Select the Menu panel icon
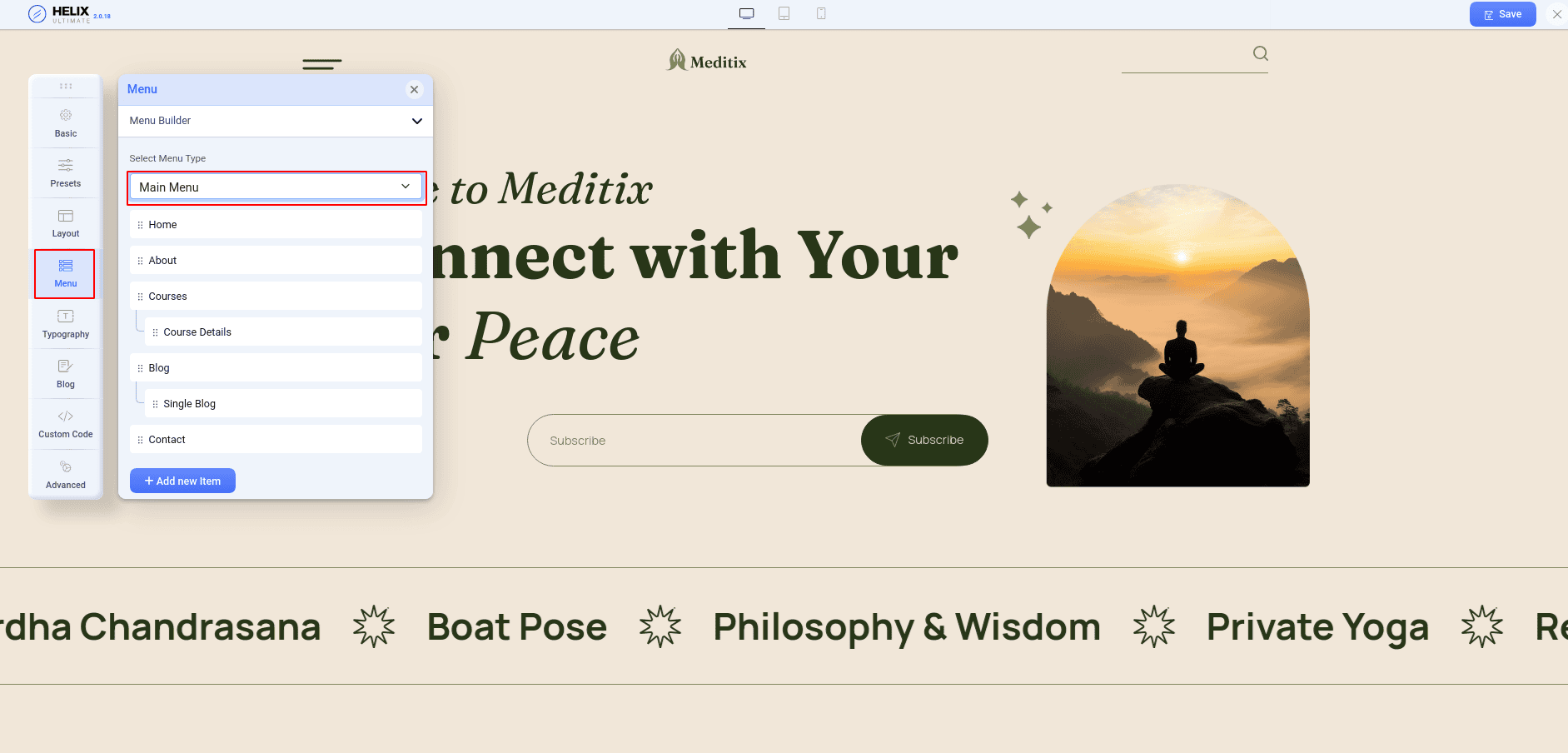Viewport: 1568px width, 753px height. tap(65, 273)
